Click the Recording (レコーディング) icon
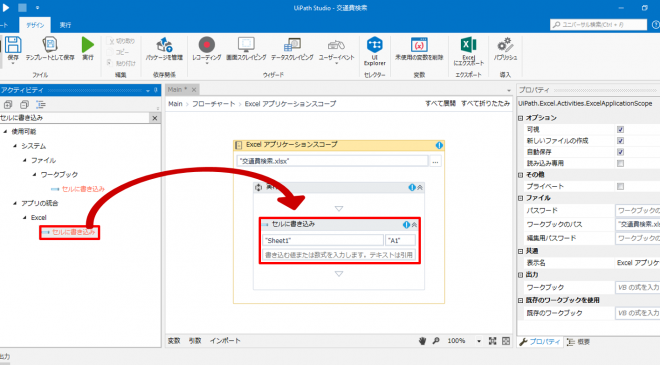This screenshot has width=660, height=365. pyautogui.click(x=206, y=45)
